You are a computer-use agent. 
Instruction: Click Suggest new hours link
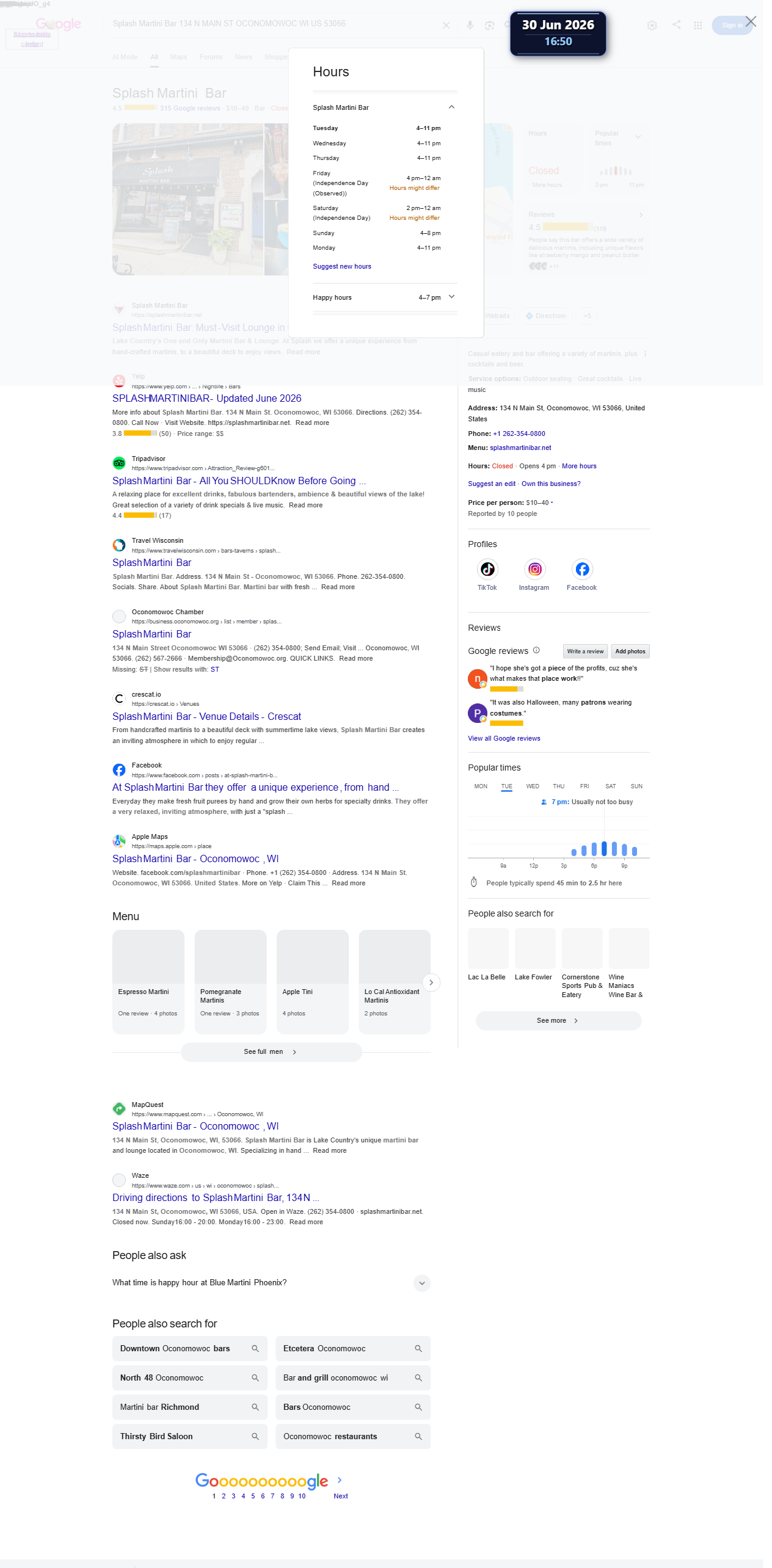pyautogui.click(x=342, y=266)
